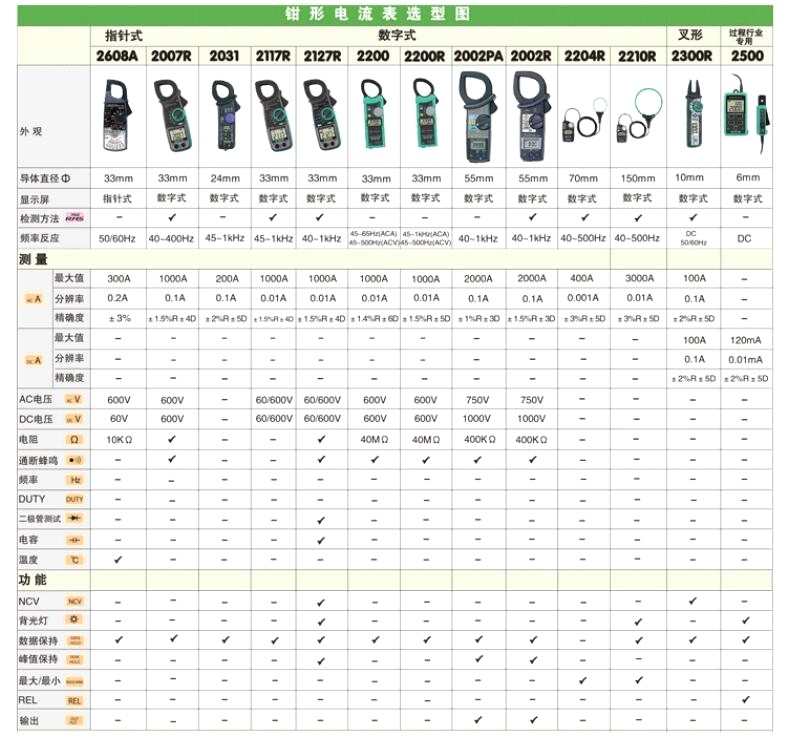The height and width of the screenshot is (737, 790).
Task: Select the 2300R model column header
Action: click(691, 56)
